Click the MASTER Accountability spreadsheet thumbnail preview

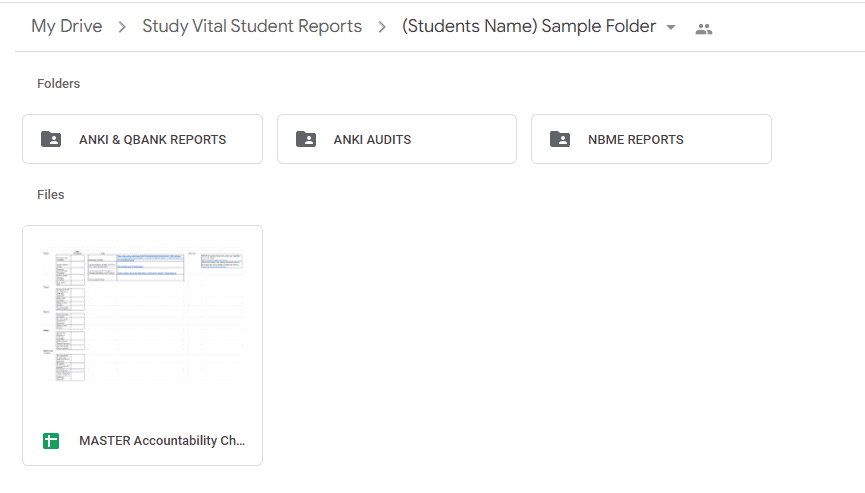coord(142,315)
